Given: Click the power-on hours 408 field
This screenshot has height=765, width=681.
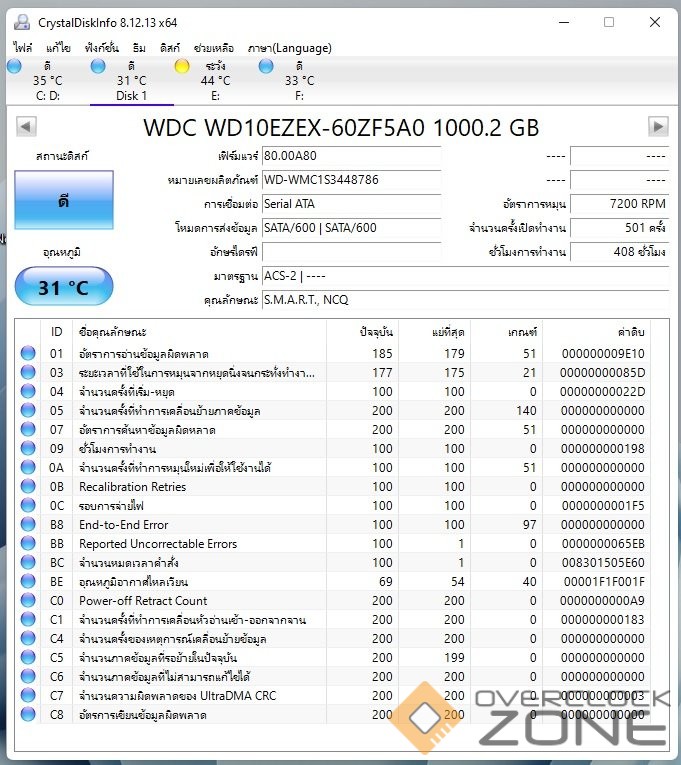Looking at the screenshot, I should coord(619,252).
